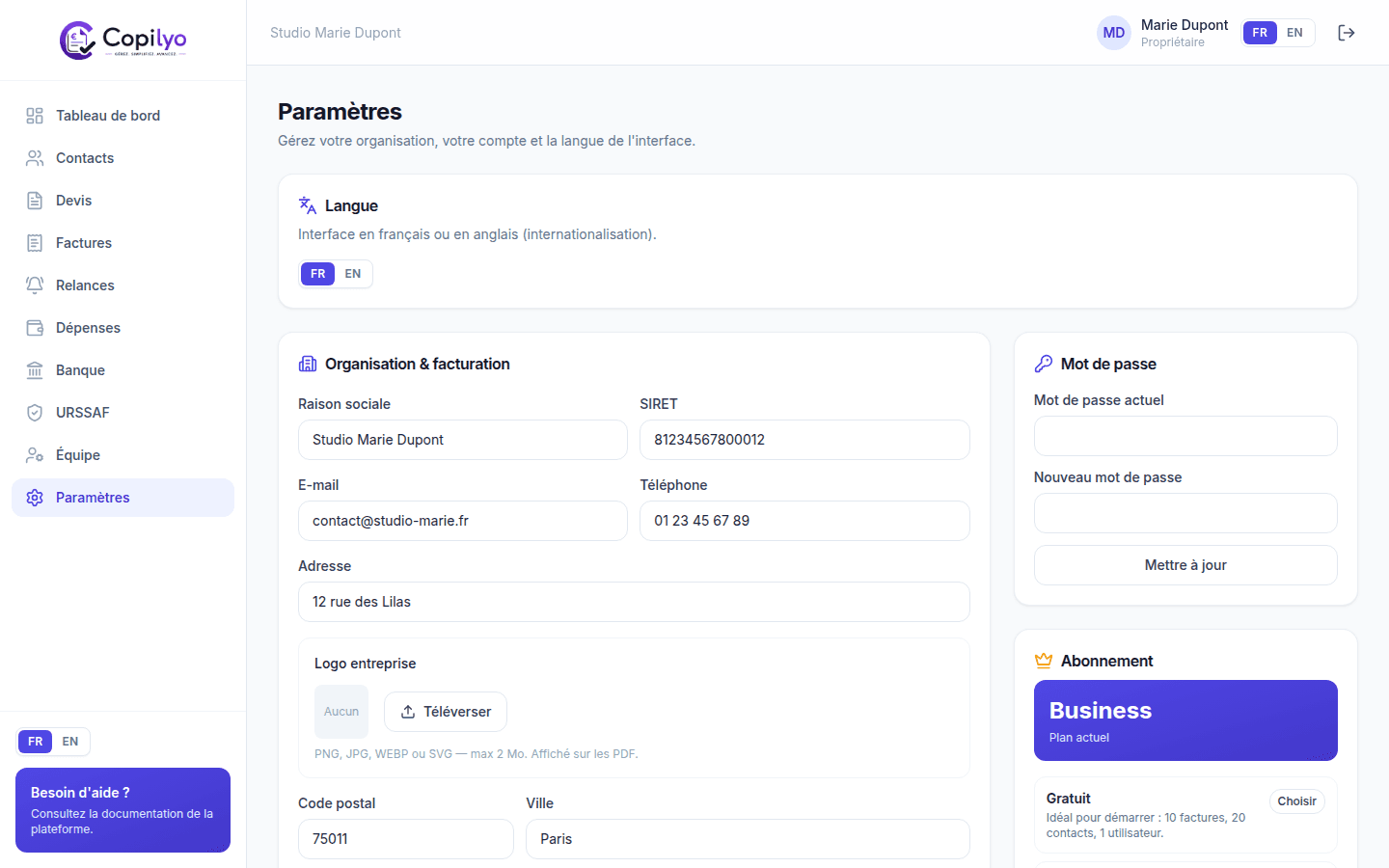This screenshot has width=1389, height=868.
Task: Click the Paramètres gear icon
Action: pos(35,498)
